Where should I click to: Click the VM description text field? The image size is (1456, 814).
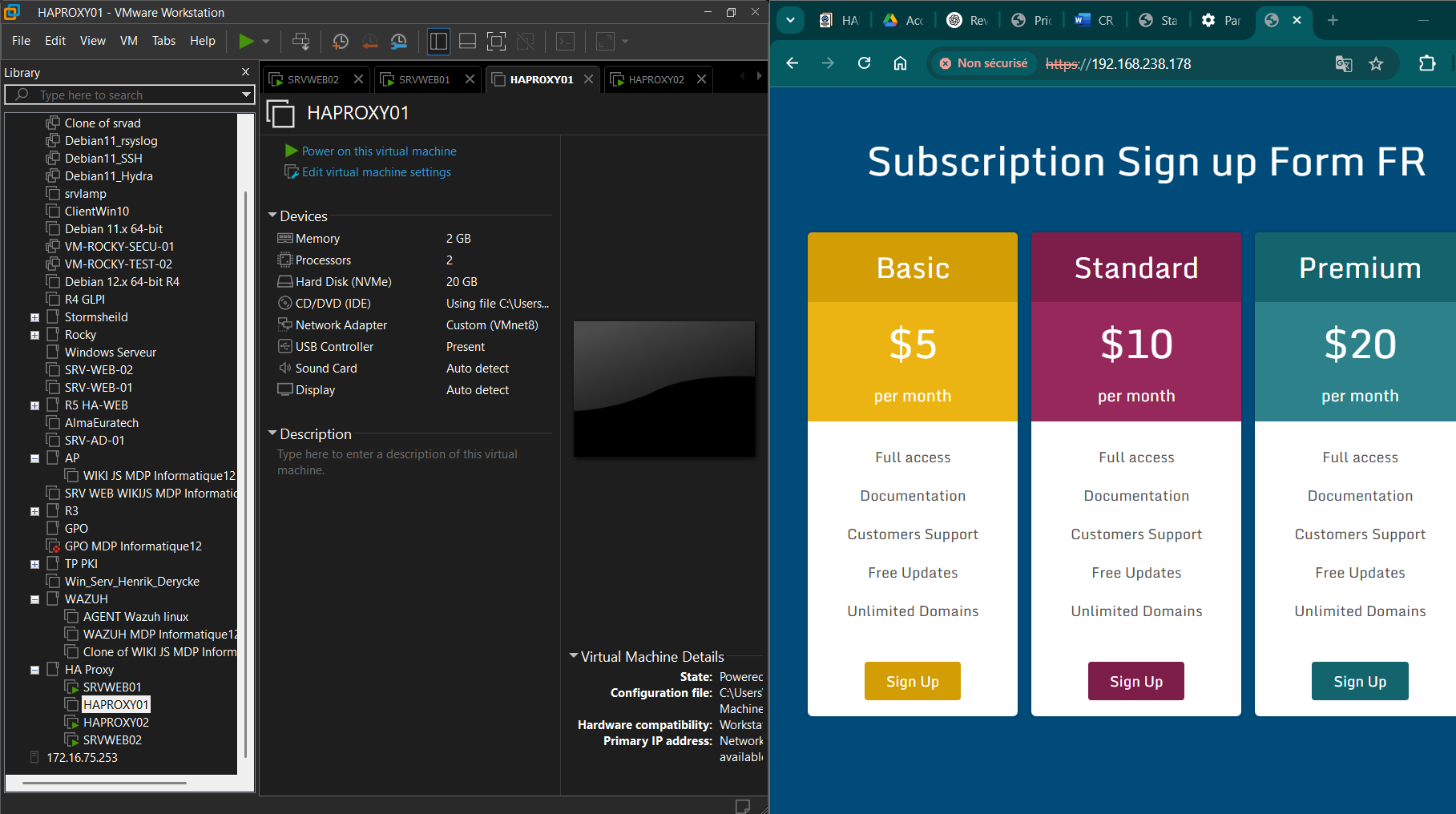(413, 462)
